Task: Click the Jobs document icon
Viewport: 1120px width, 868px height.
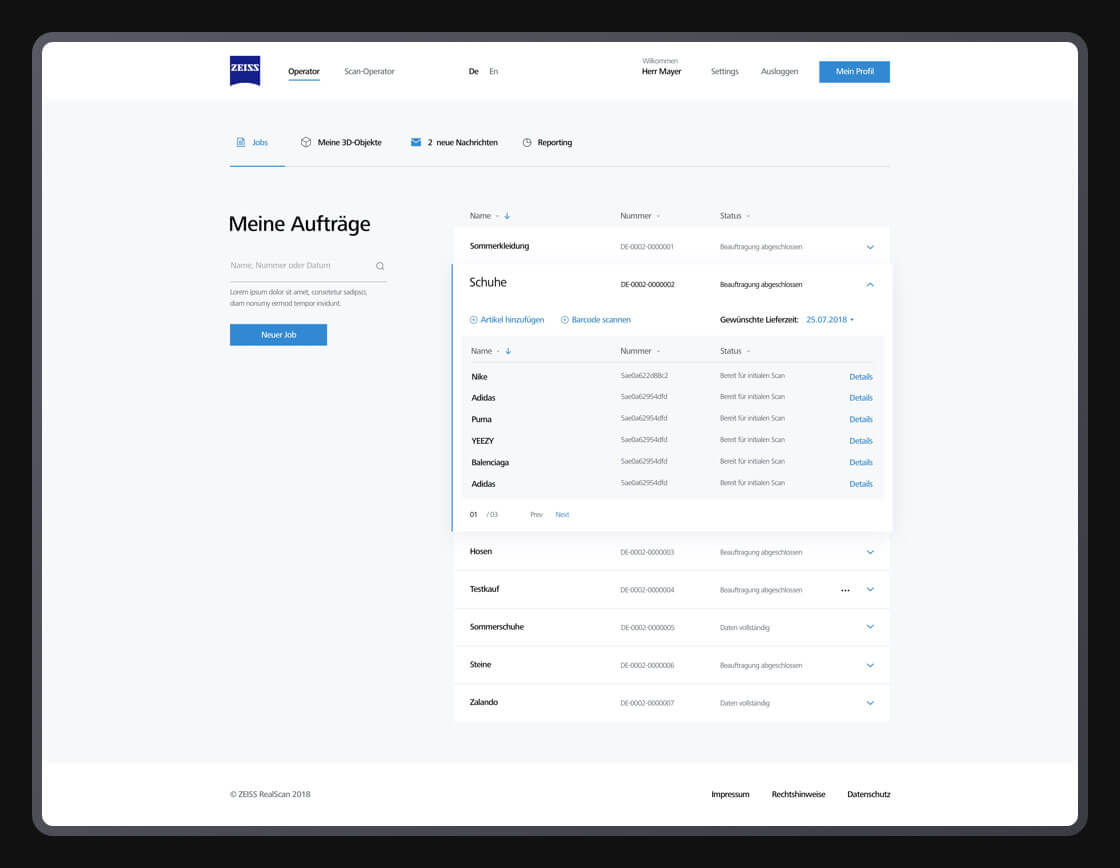Action: 240,143
